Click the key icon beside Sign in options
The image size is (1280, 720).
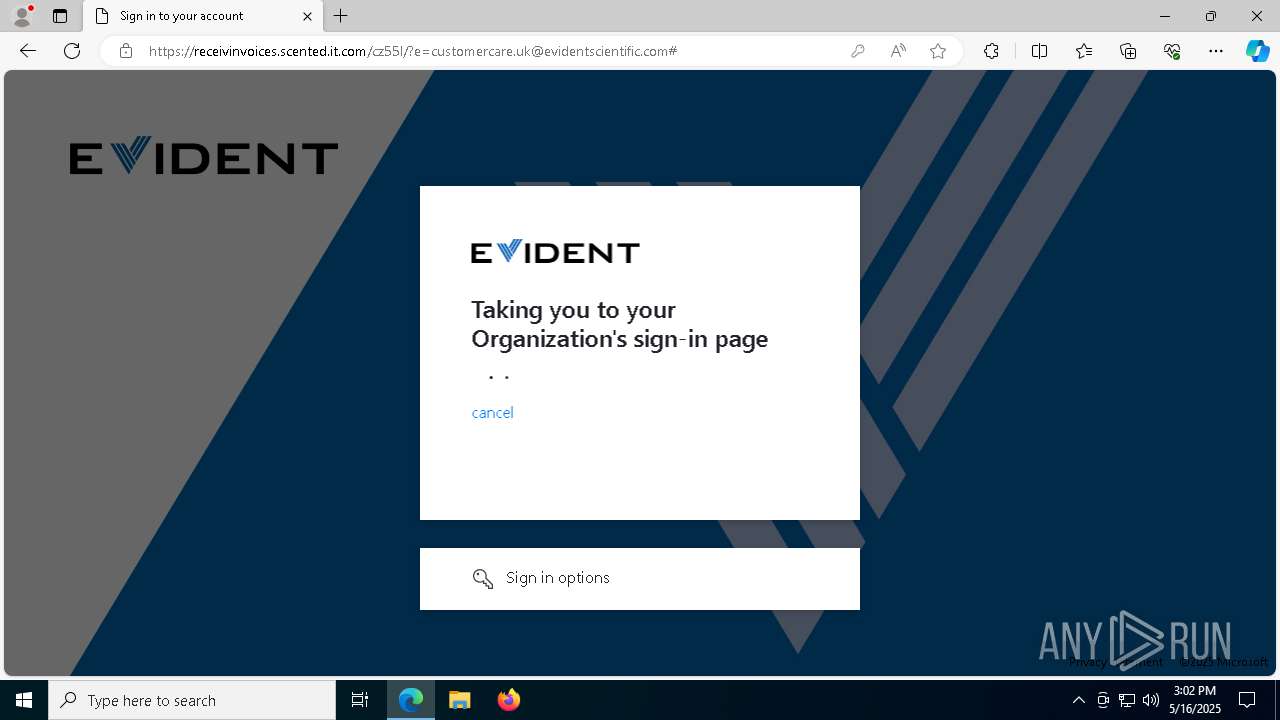point(483,578)
